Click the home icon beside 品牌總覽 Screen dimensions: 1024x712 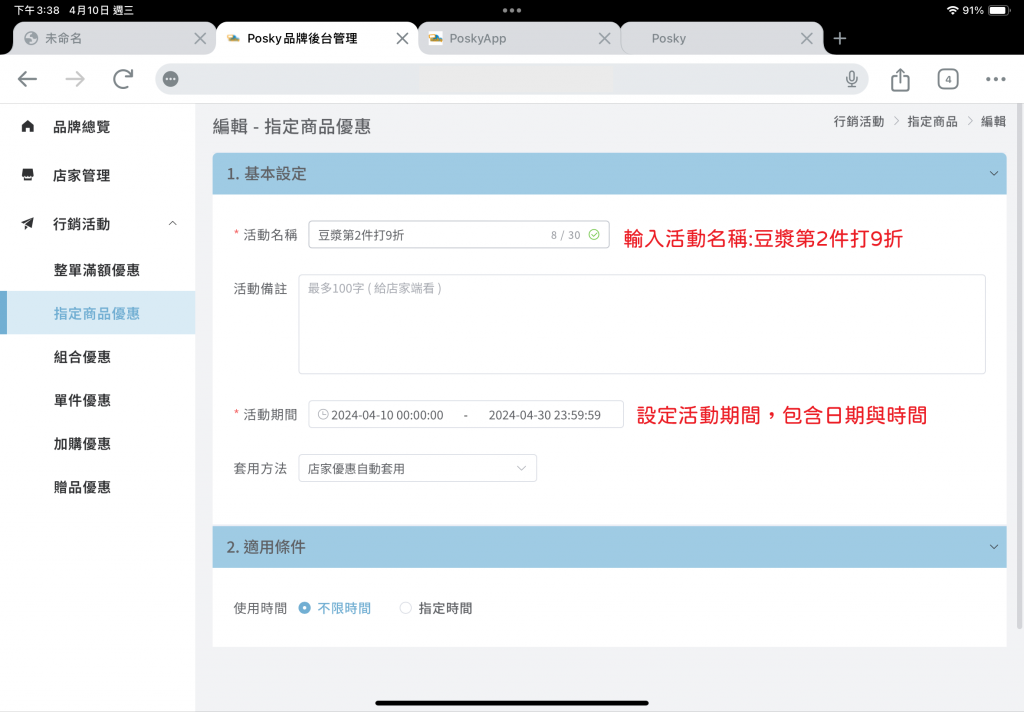click(27, 126)
